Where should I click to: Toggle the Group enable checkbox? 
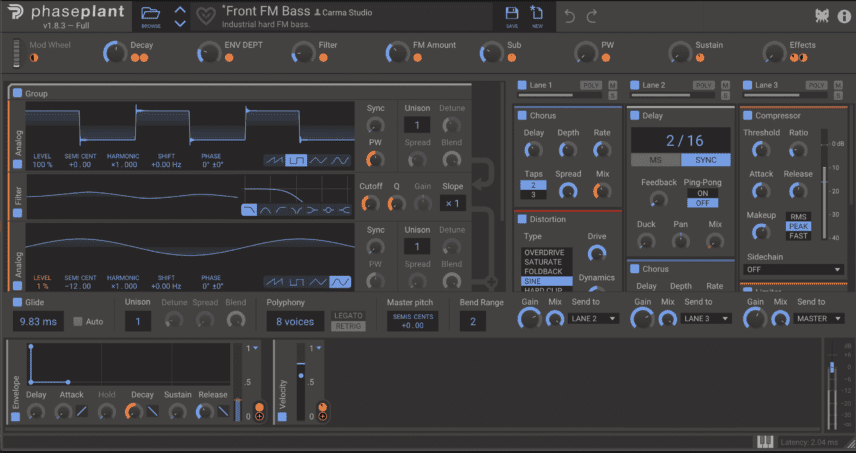click(x=17, y=93)
